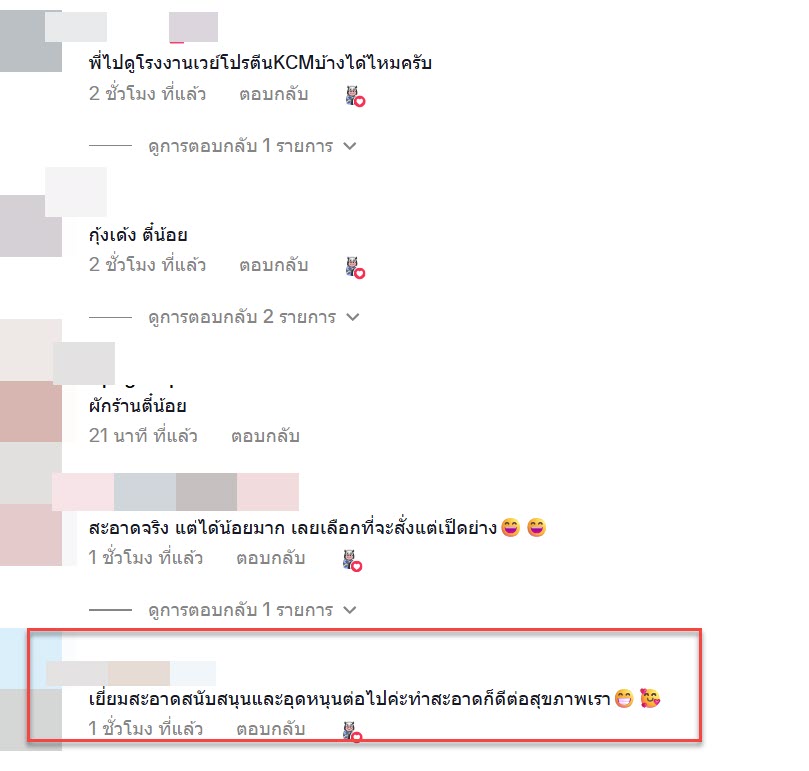Expand the 2 replies under the กุ้งเด้ง ตื๋น้อย comment

coord(254,317)
